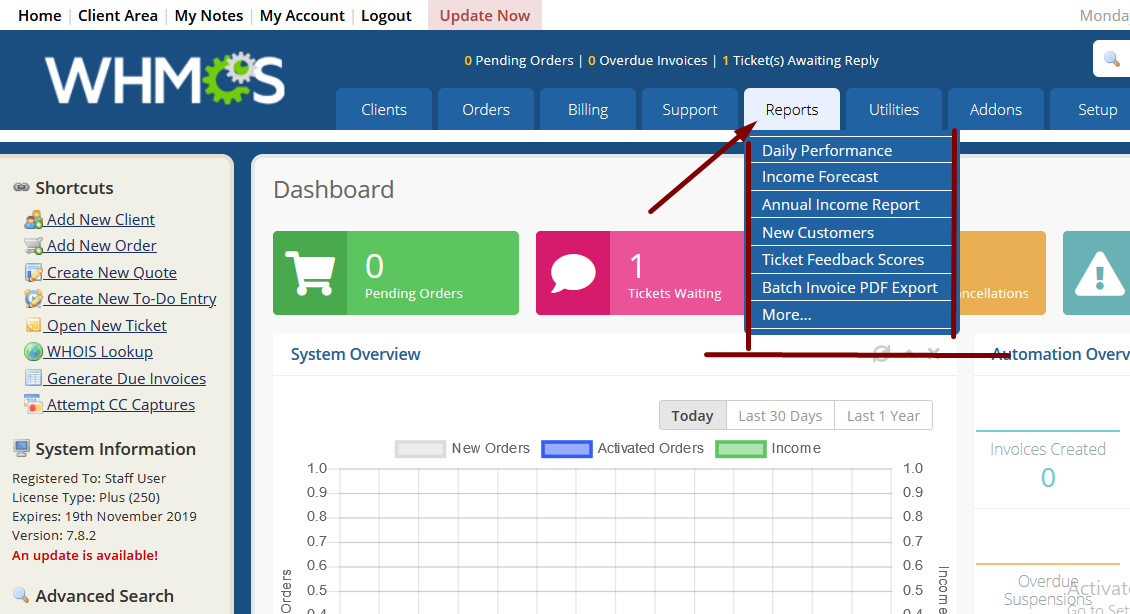Viewport: 1130px width, 614px height.
Task: Click the 0 Pending Orders green tile
Action: [x=396, y=273]
